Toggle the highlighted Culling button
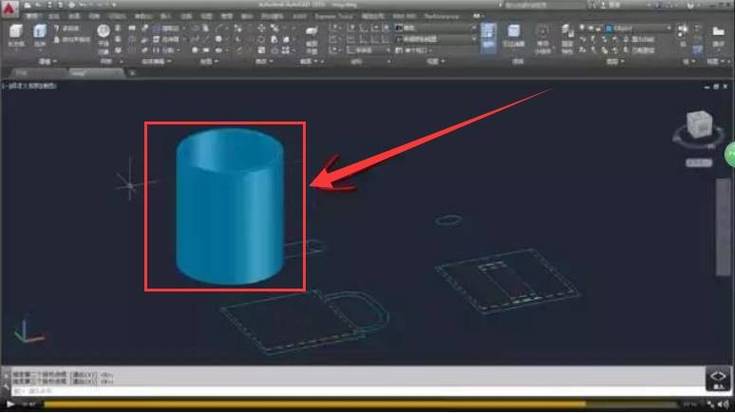Image resolution: width=735 pixels, height=413 pixels. pyautogui.click(x=488, y=38)
